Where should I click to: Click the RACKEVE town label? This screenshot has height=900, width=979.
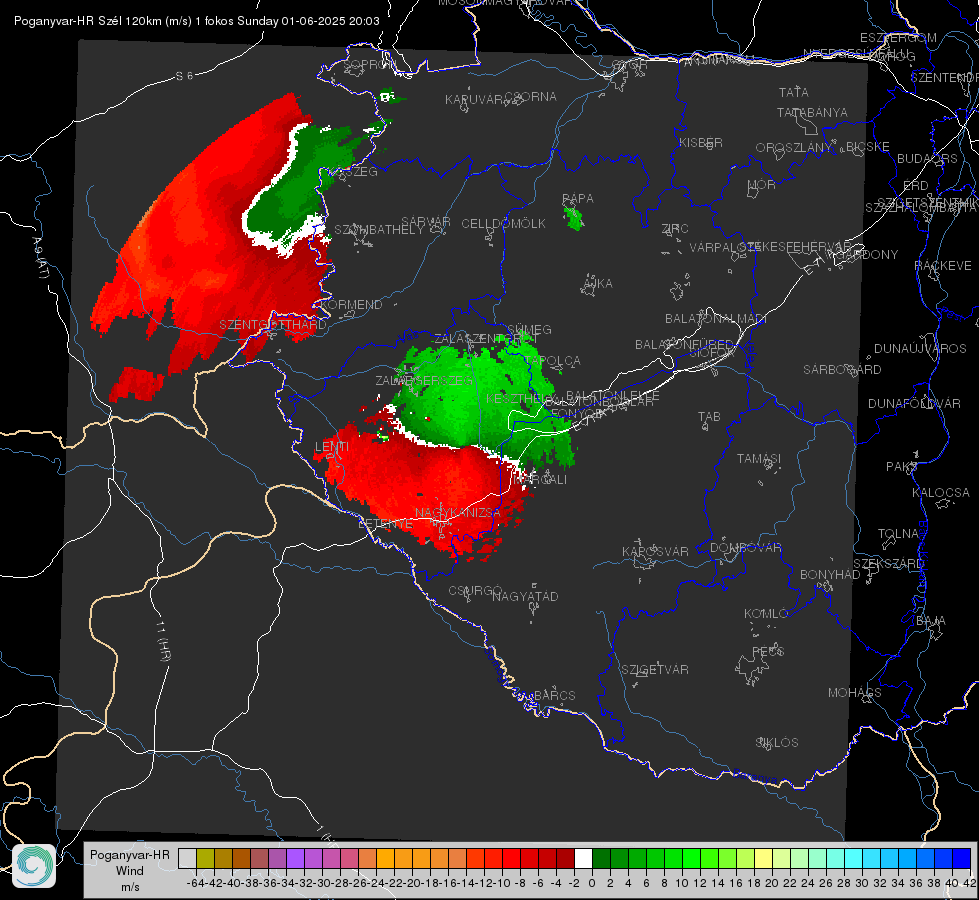[x=943, y=265]
